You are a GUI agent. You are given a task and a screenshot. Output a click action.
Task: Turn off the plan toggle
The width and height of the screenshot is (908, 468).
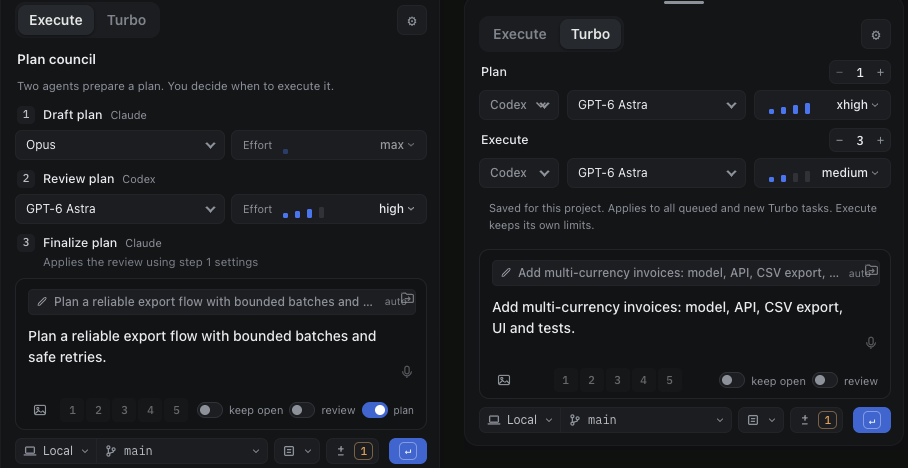(x=375, y=410)
